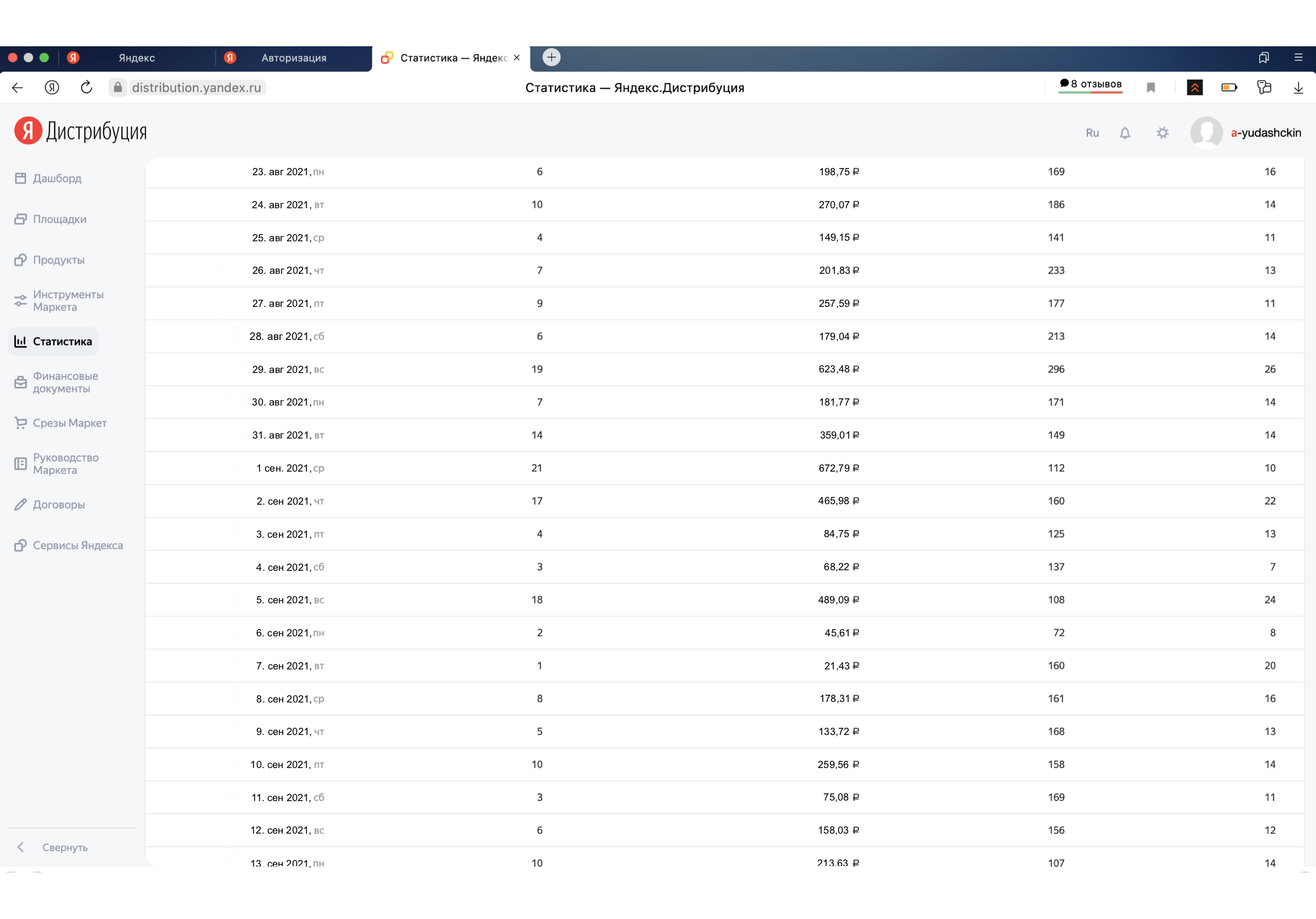Go back with the arrow icon

click(x=18, y=88)
